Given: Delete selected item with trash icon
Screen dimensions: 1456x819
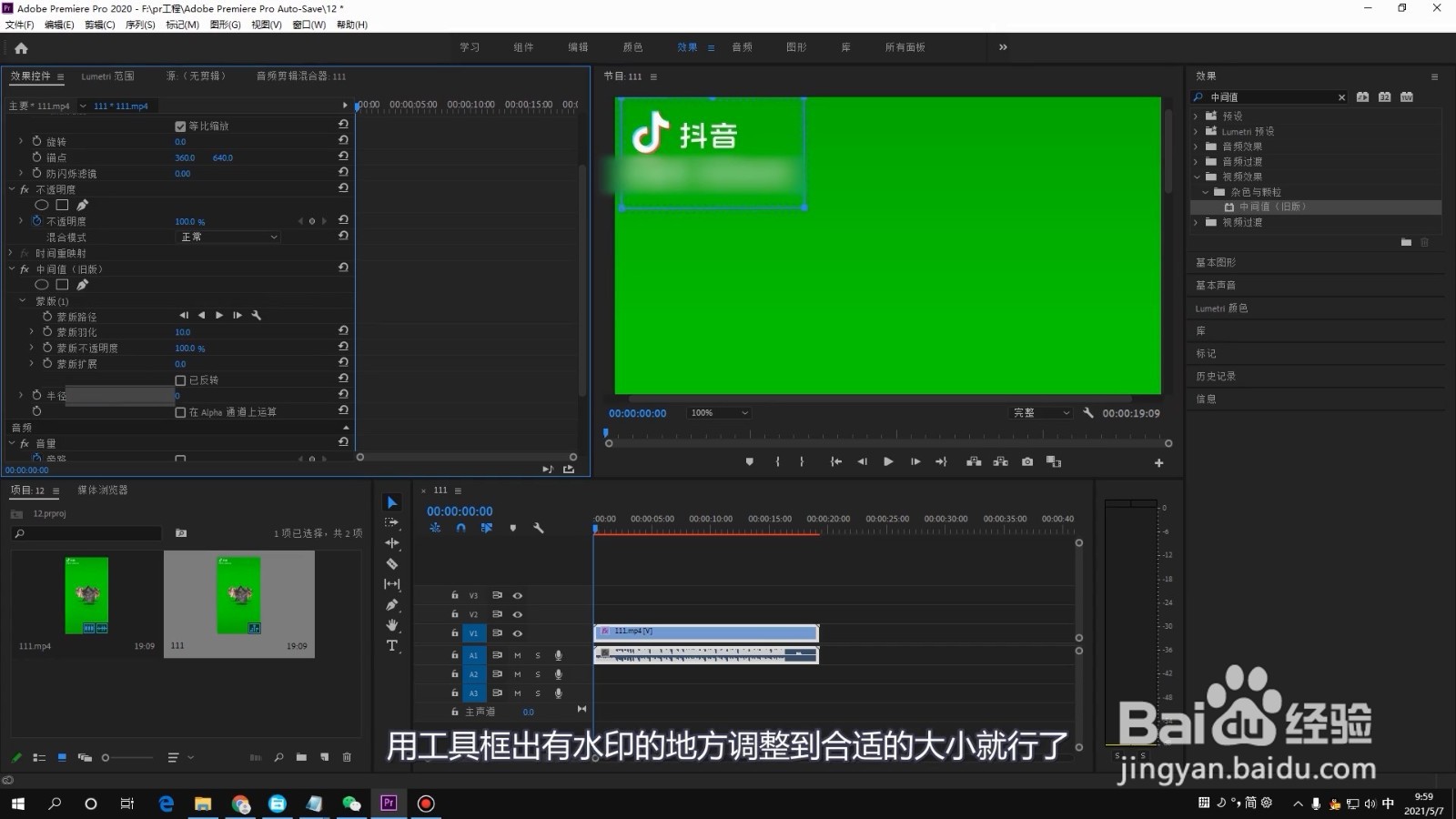Looking at the screenshot, I should pyautogui.click(x=347, y=757).
